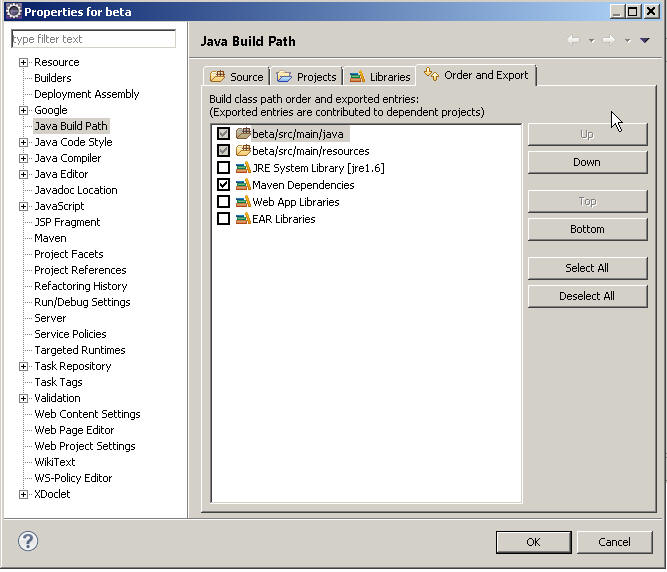
Task: Select the Order and Export tab
Action: [x=476, y=75]
